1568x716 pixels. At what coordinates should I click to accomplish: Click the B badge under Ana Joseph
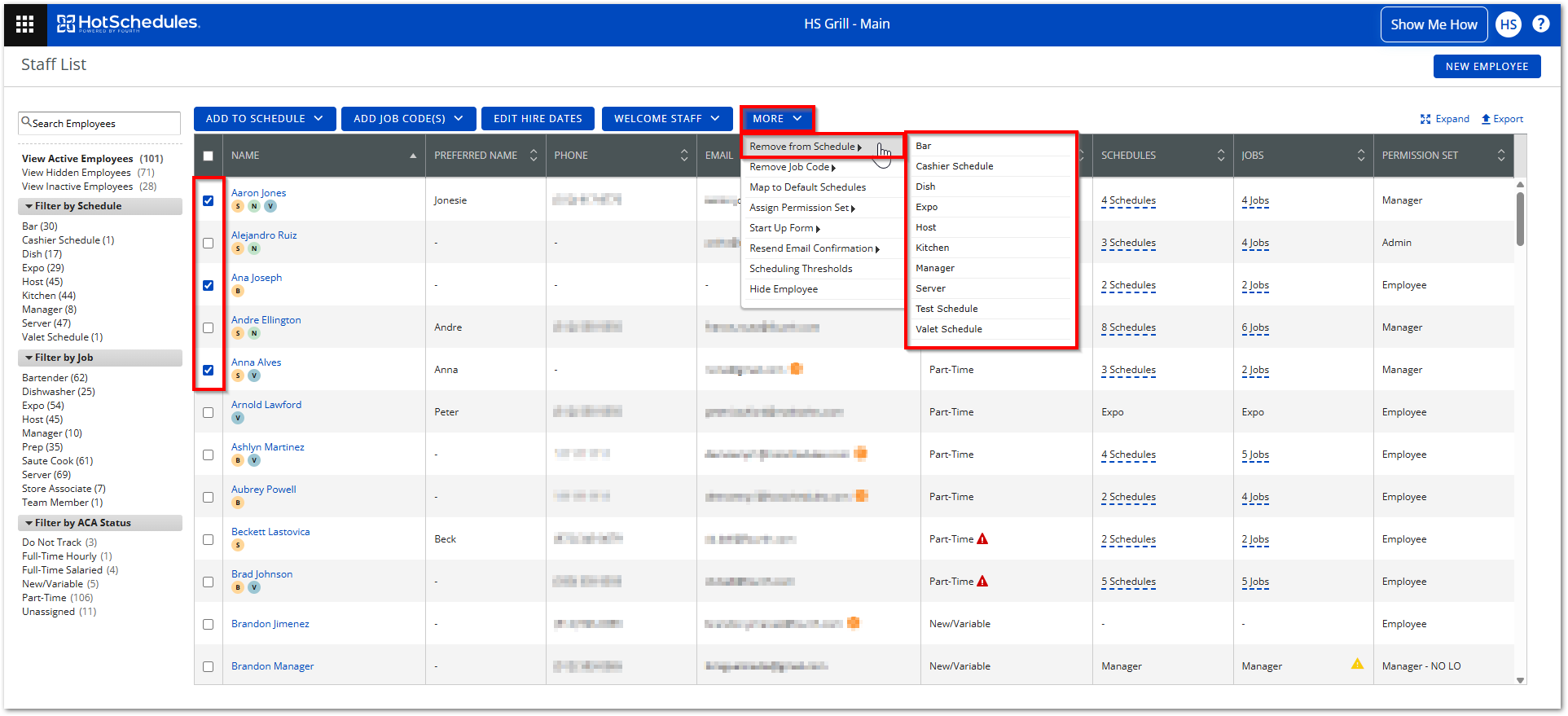coord(238,291)
